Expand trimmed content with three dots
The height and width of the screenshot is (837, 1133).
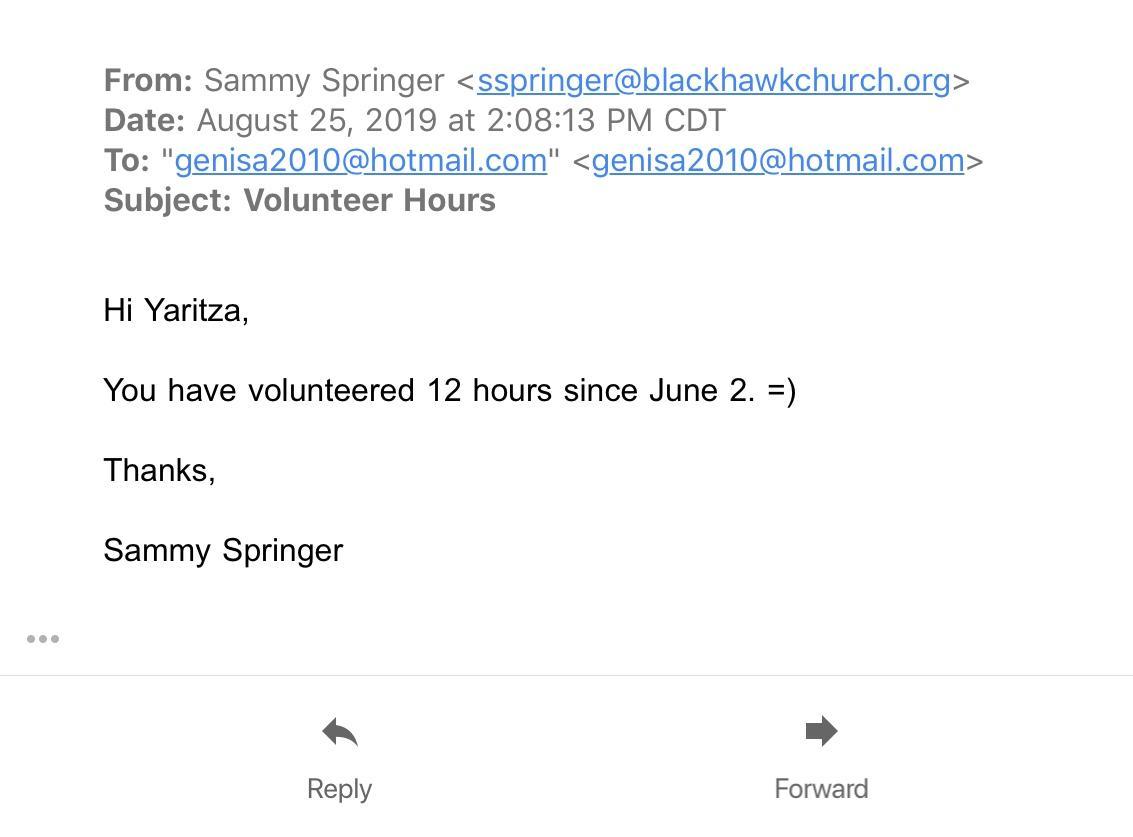(43, 639)
